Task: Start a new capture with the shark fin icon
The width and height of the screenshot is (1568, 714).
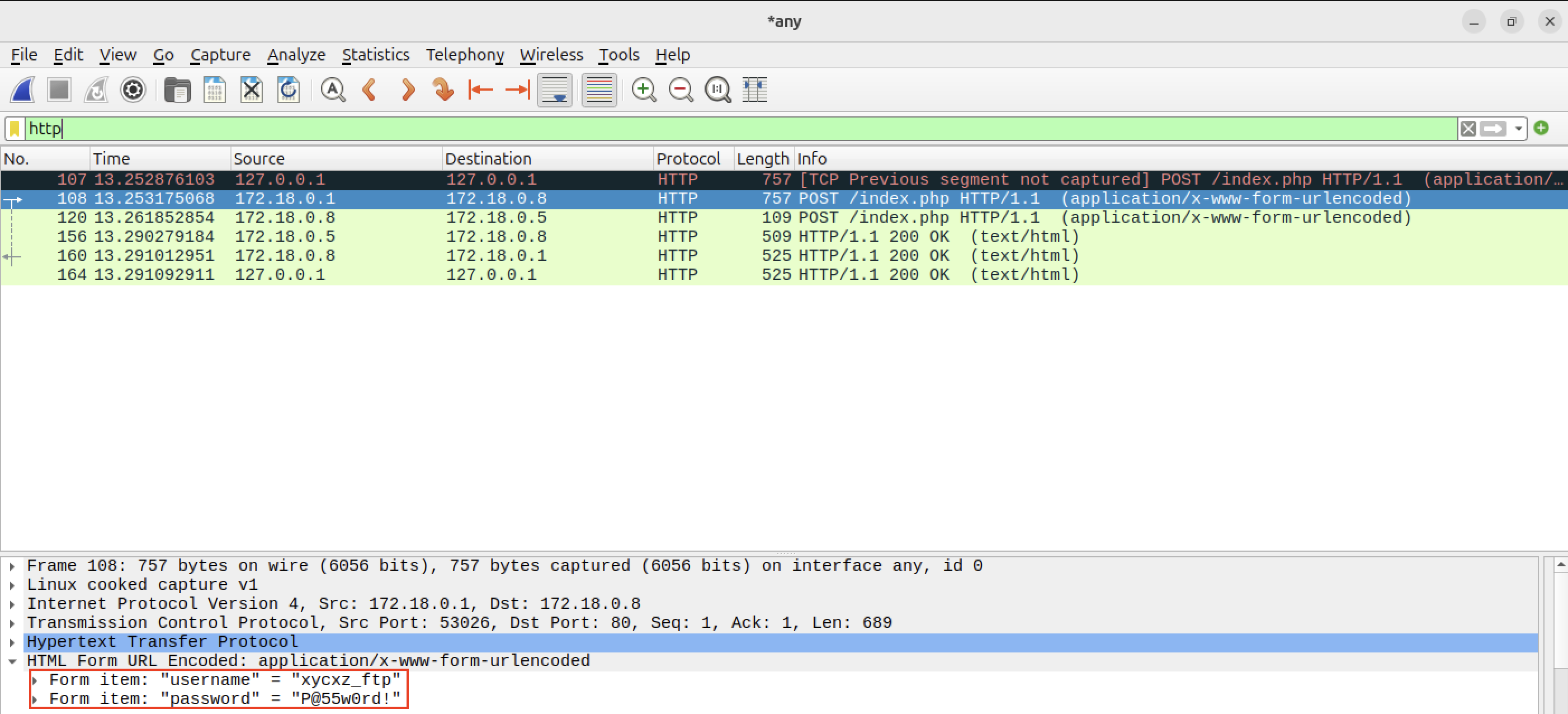Action: [x=22, y=90]
